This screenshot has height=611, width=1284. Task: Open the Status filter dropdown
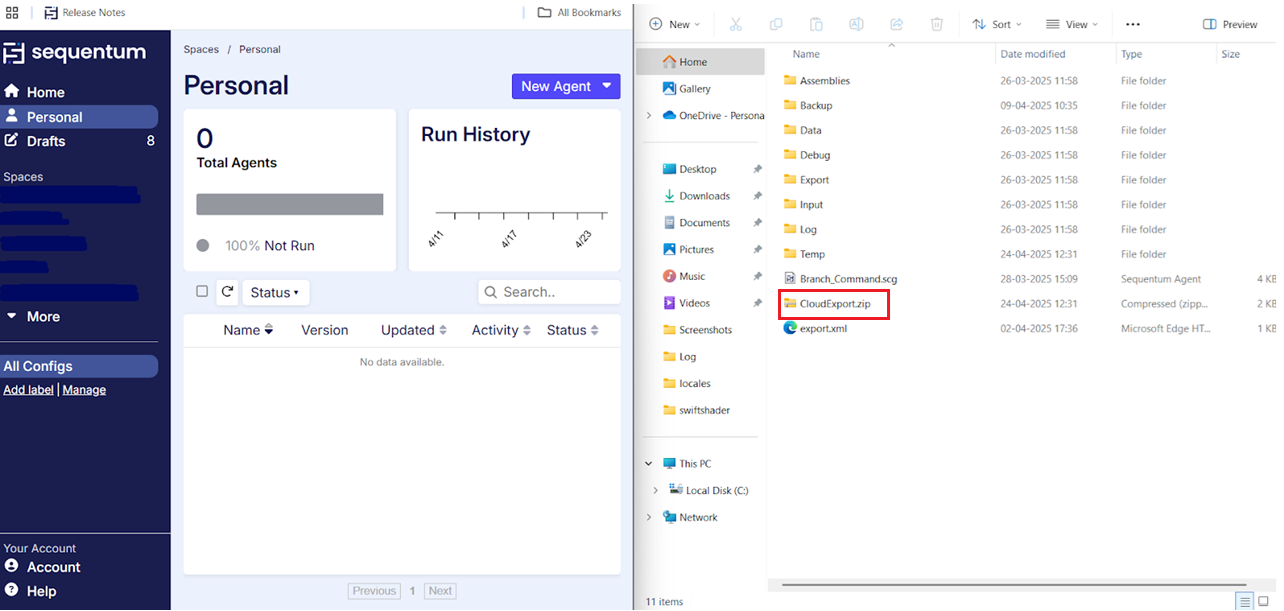point(275,293)
